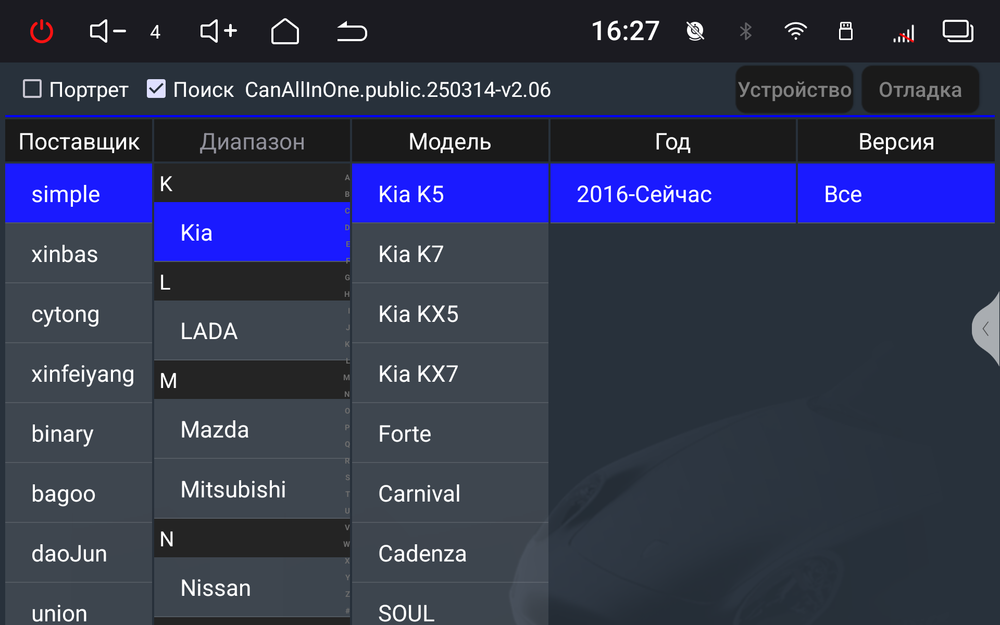Tap the home icon in the top bar
The height and width of the screenshot is (625, 1000).
coord(285,31)
